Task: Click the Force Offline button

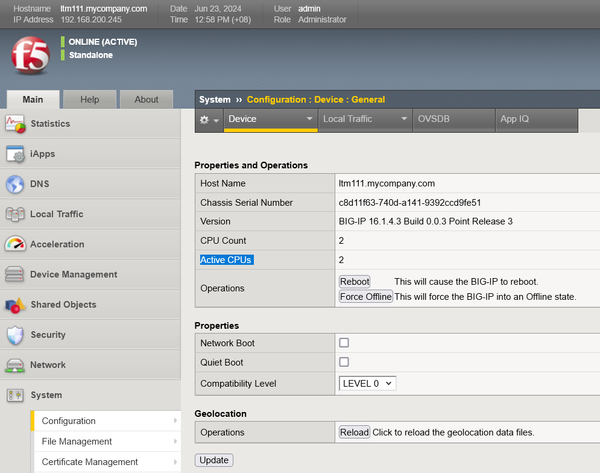Action: [365, 297]
